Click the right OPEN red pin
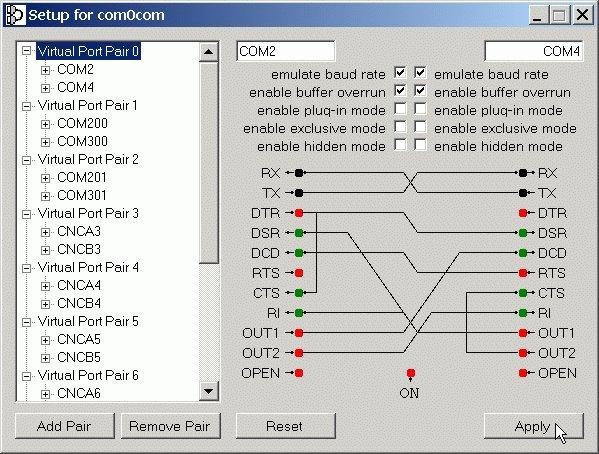 (x=523, y=373)
